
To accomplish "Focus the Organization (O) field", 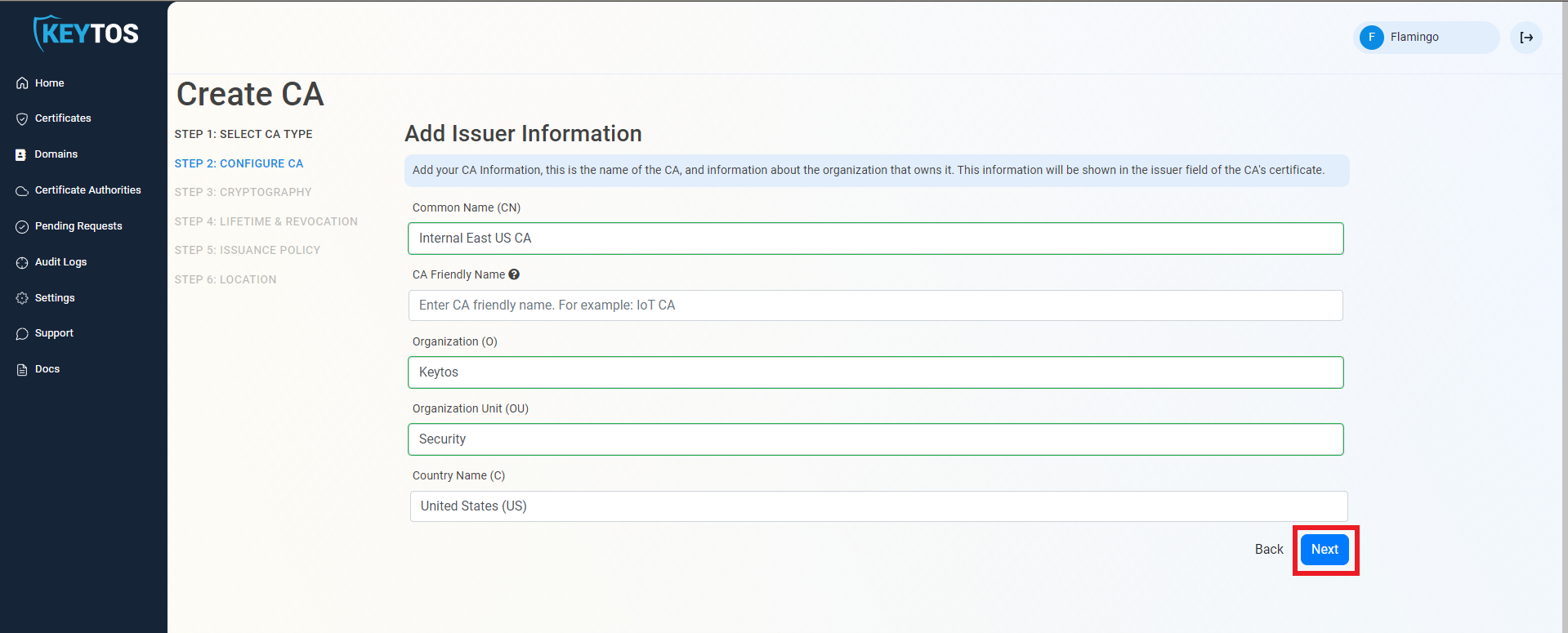I will coord(876,372).
